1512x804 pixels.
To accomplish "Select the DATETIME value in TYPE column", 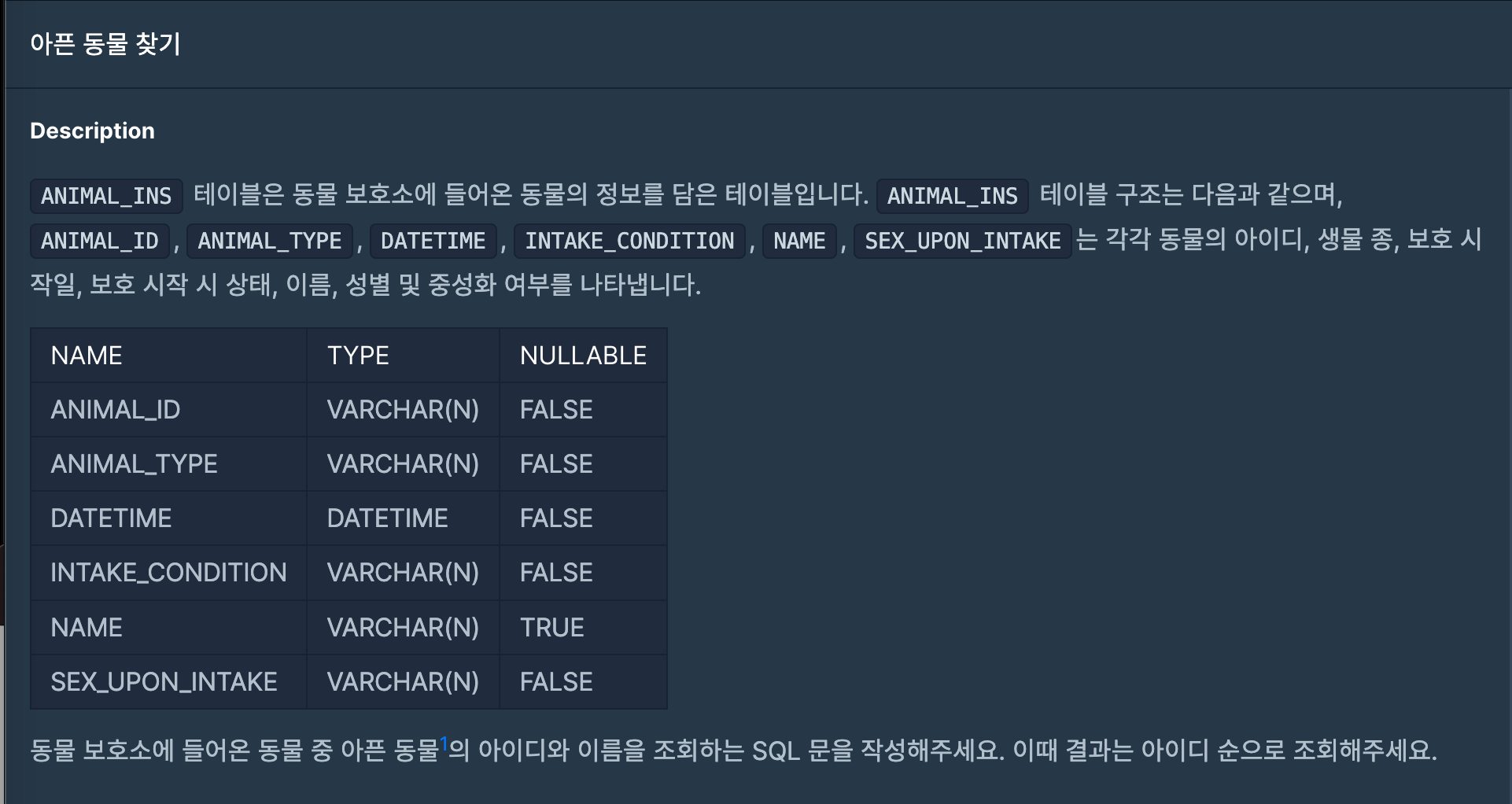I will [387, 518].
